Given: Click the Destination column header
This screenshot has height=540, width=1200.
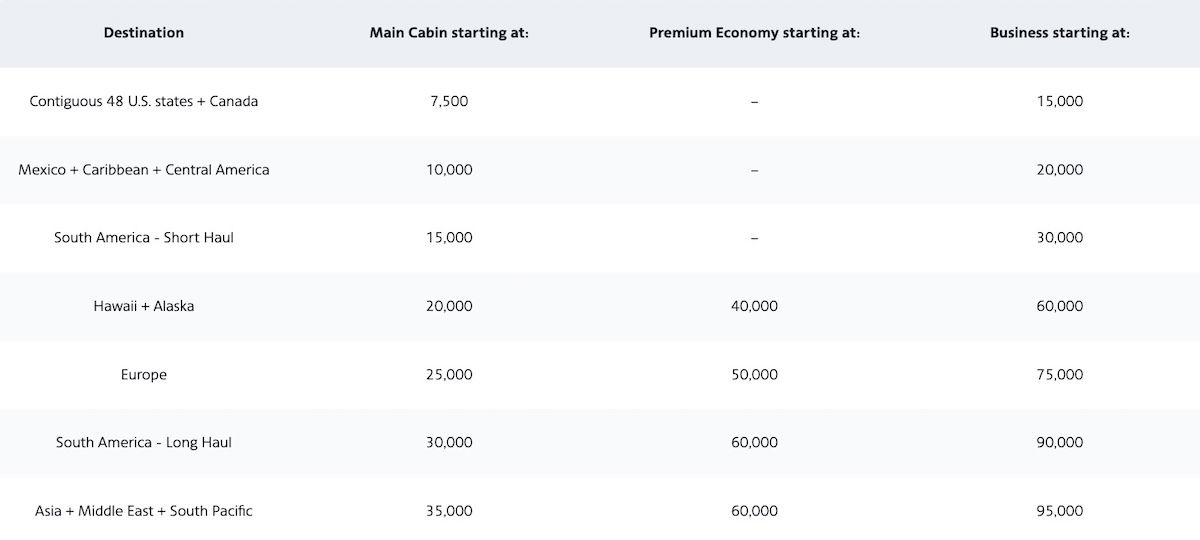Looking at the screenshot, I should [144, 33].
